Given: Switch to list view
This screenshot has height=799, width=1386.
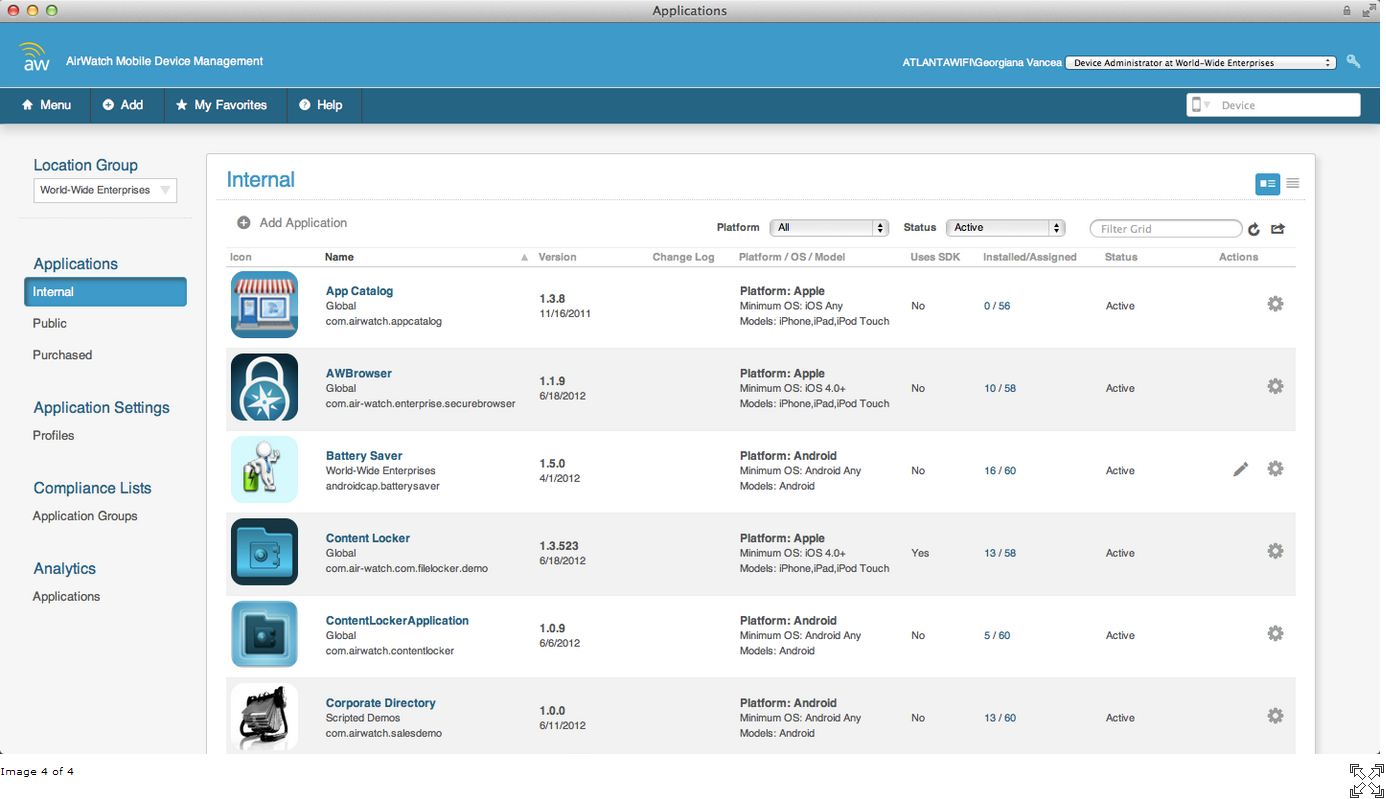Looking at the screenshot, I should click(x=1292, y=183).
